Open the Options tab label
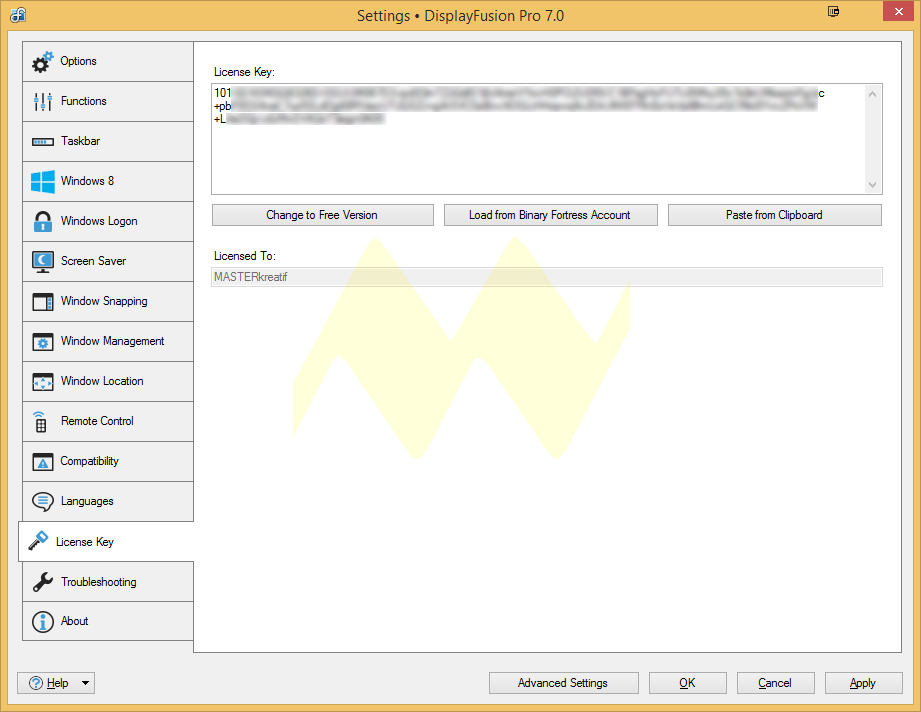Viewport: 921px width, 712px height. (x=78, y=61)
